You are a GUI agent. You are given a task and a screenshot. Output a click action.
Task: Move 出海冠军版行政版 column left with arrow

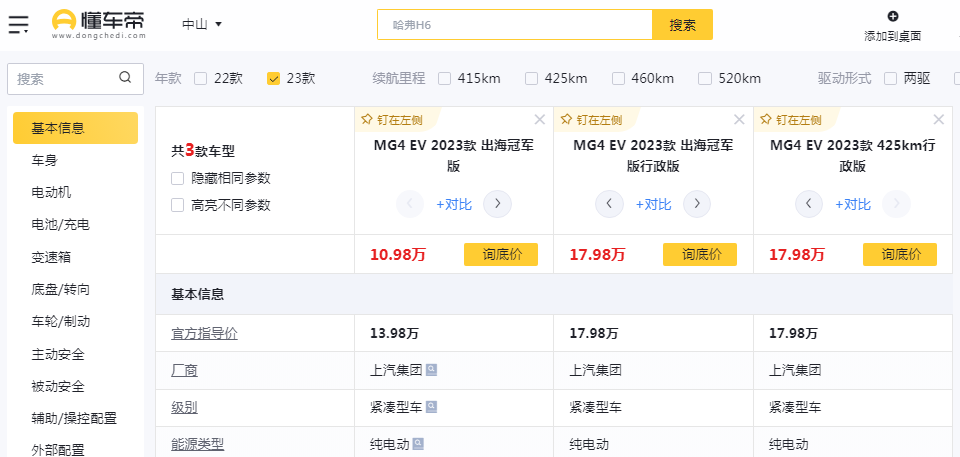click(610, 204)
